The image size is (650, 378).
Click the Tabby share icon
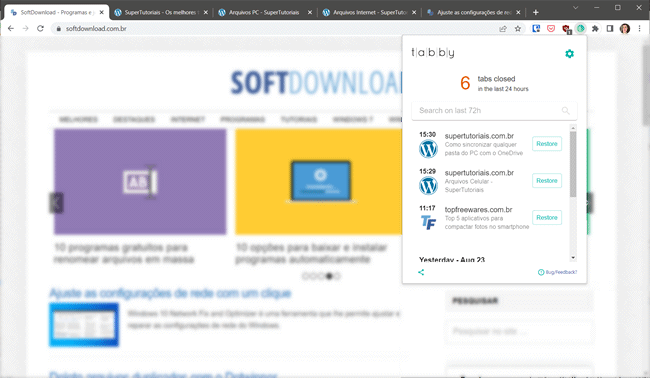tap(421, 272)
